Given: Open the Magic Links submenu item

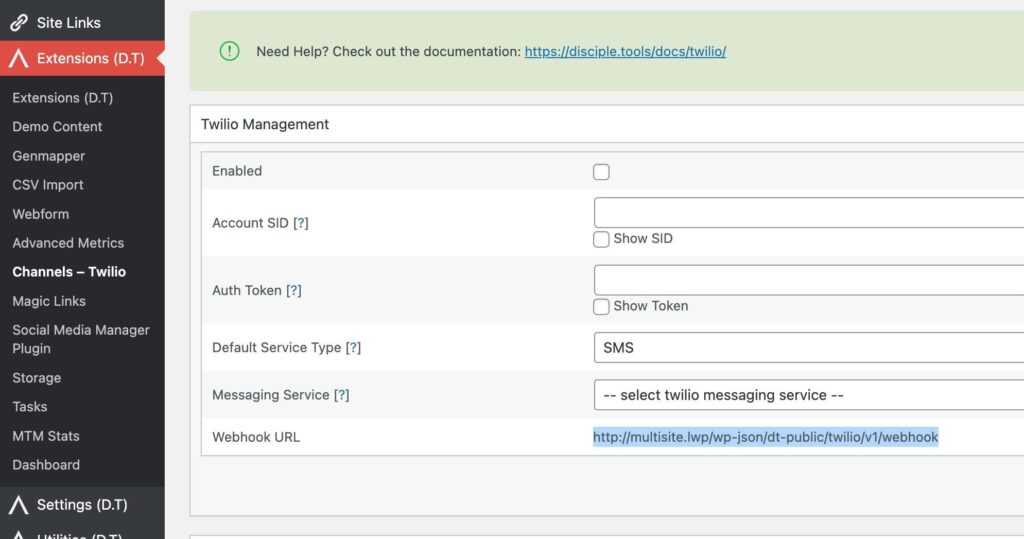Looking at the screenshot, I should point(49,301).
